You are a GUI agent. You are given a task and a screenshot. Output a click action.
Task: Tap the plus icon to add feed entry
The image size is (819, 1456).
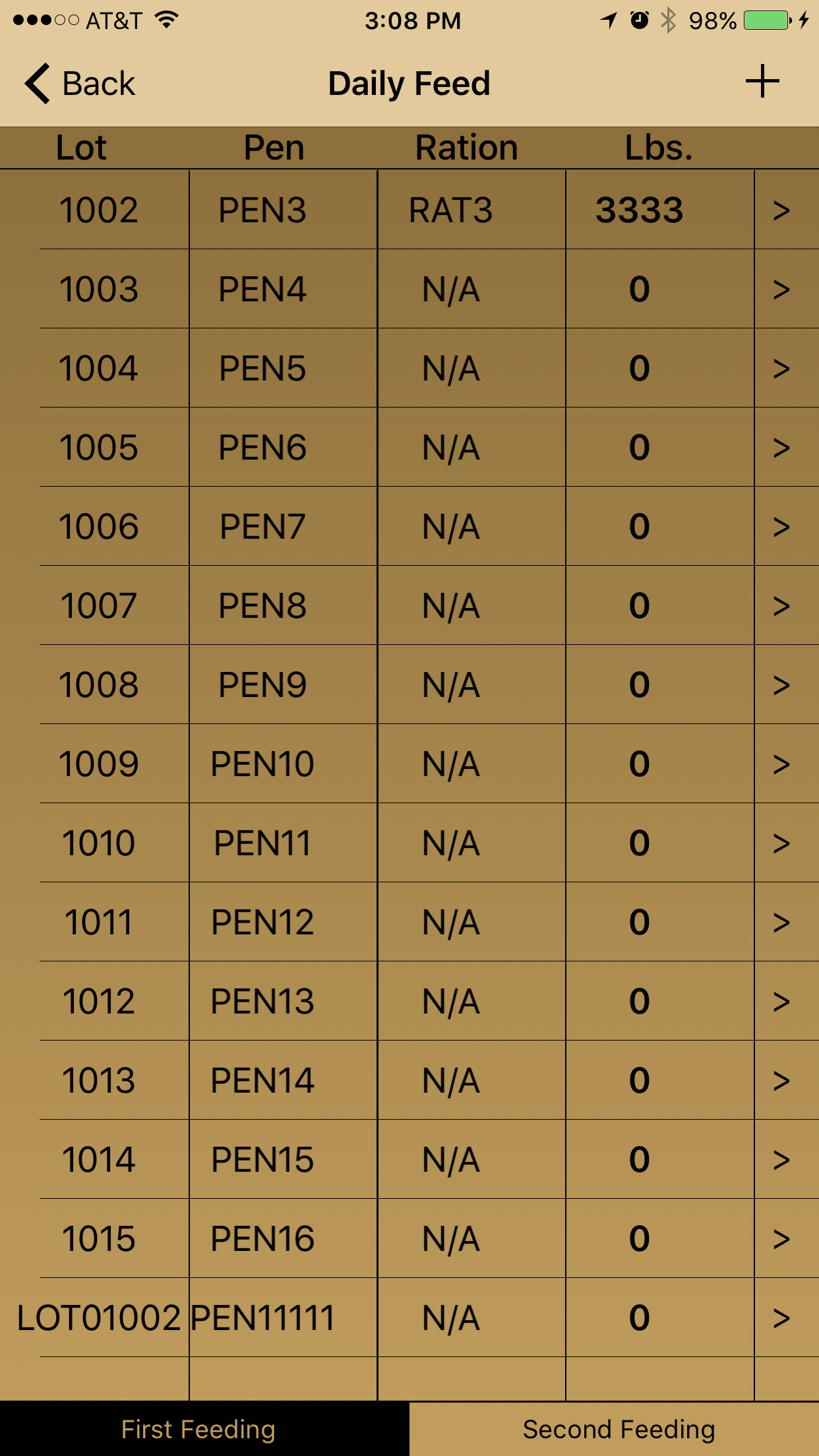click(762, 82)
